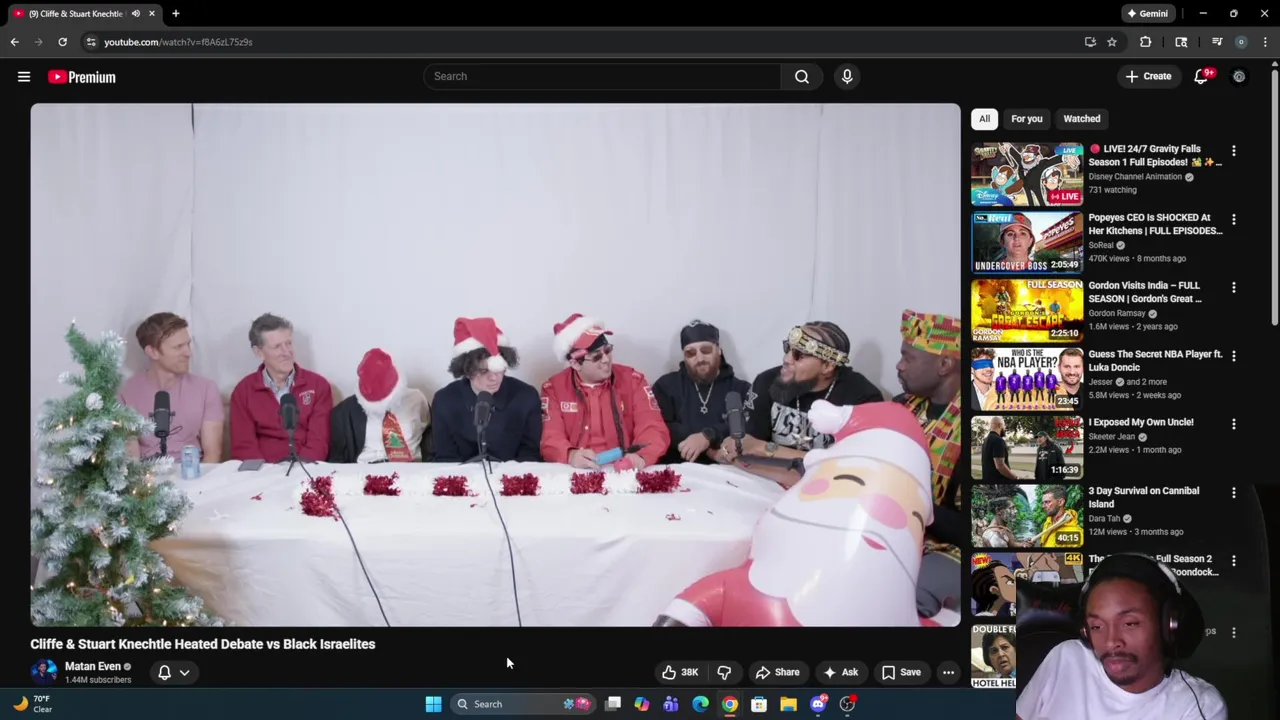Image resolution: width=1280 pixels, height=720 pixels.
Task: Like the video with thumbs-up 38K
Action: tap(680, 672)
